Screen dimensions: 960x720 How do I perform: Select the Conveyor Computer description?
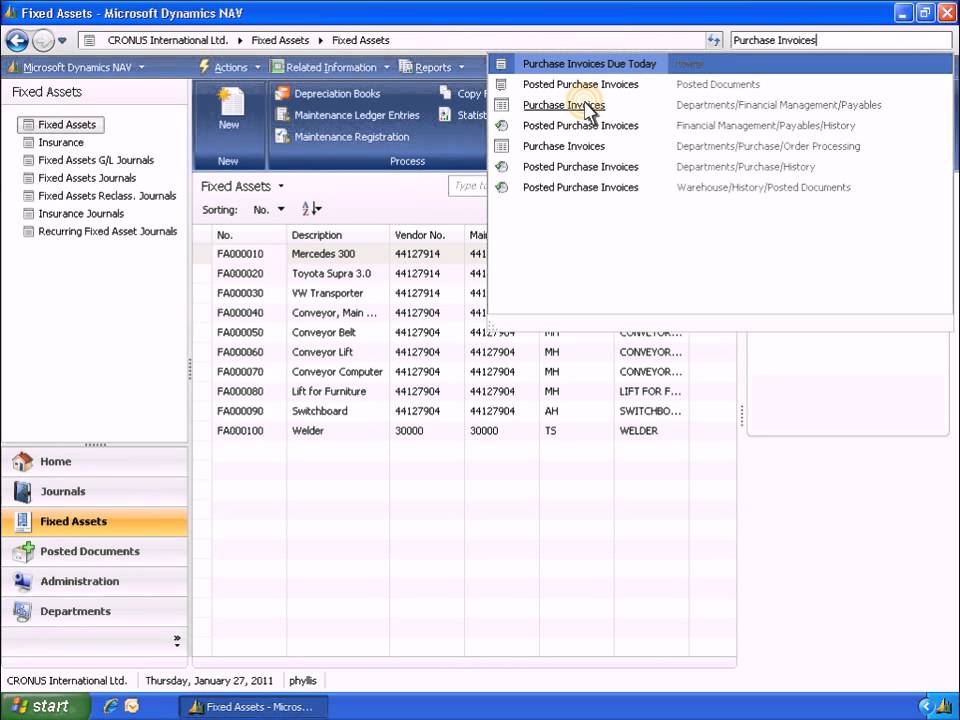point(337,372)
